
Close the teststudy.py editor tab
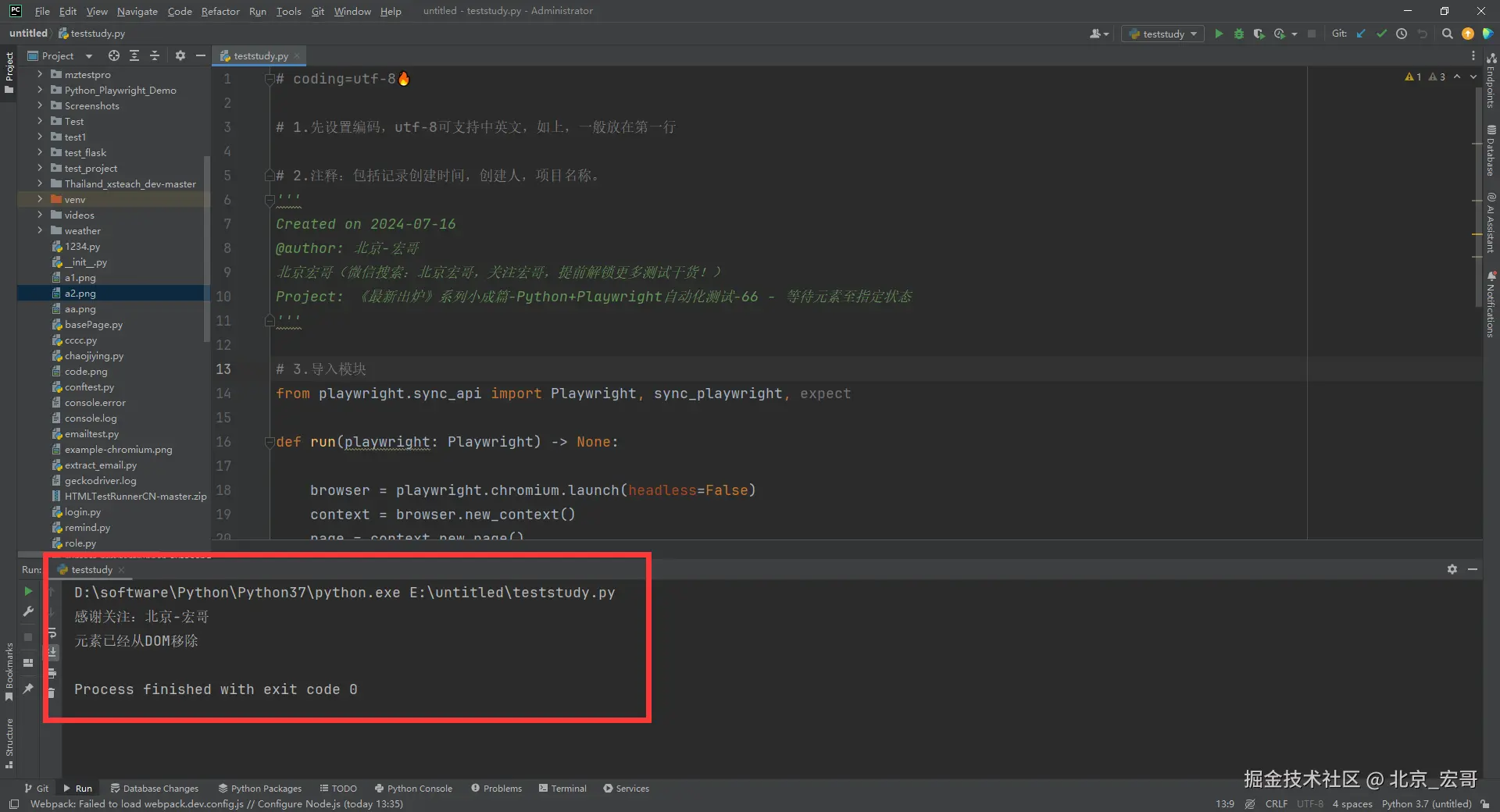coord(297,56)
